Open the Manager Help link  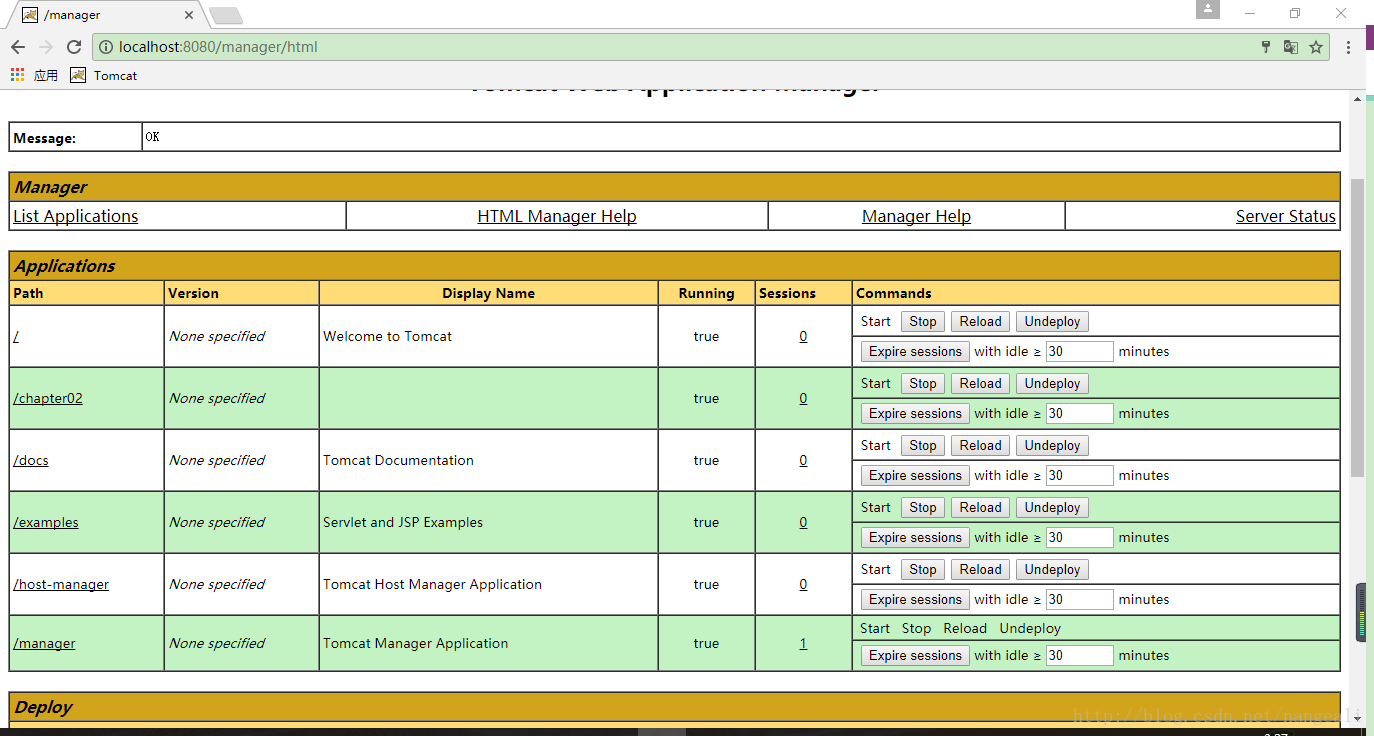click(x=916, y=216)
